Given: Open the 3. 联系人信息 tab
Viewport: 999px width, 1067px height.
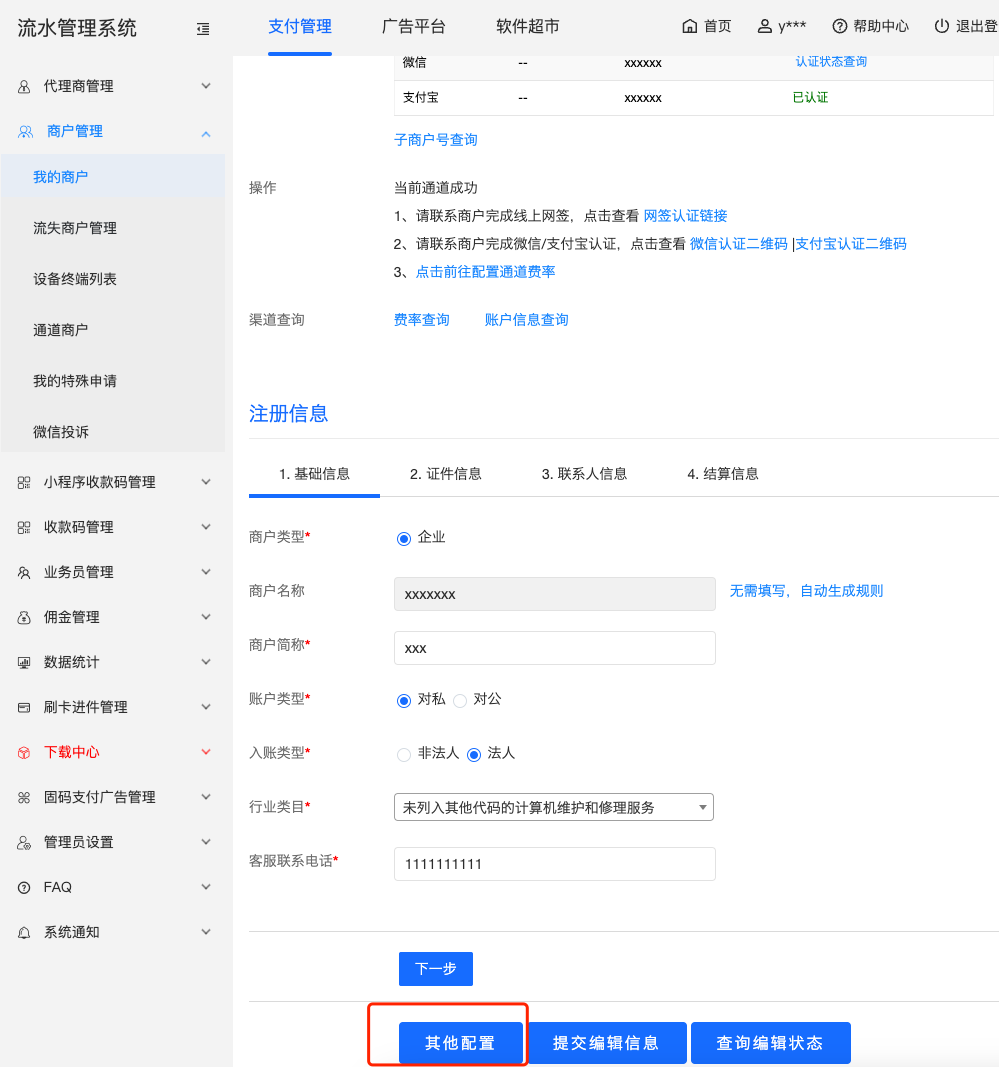Looking at the screenshot, I should click(584, 474).
